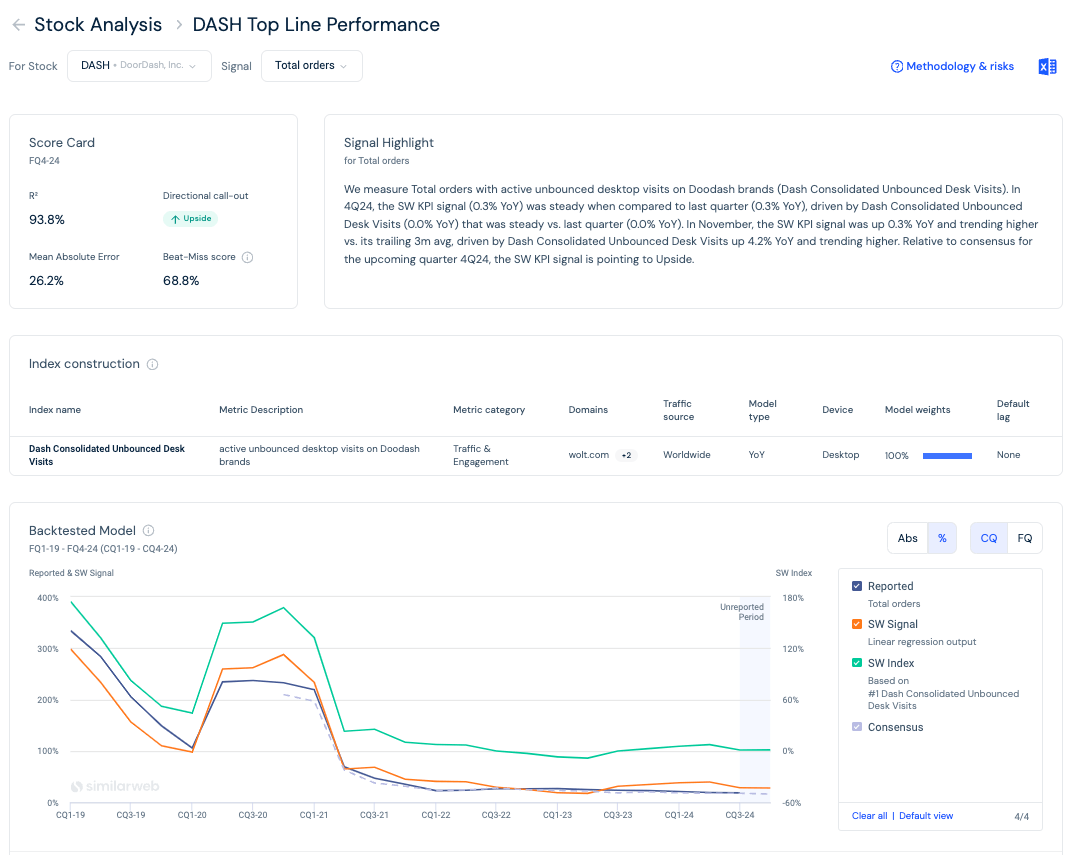Click Score Card FQ4-24 label
Image resolution: width=1079 pixels, height=855 pixels.
point(44,161)
